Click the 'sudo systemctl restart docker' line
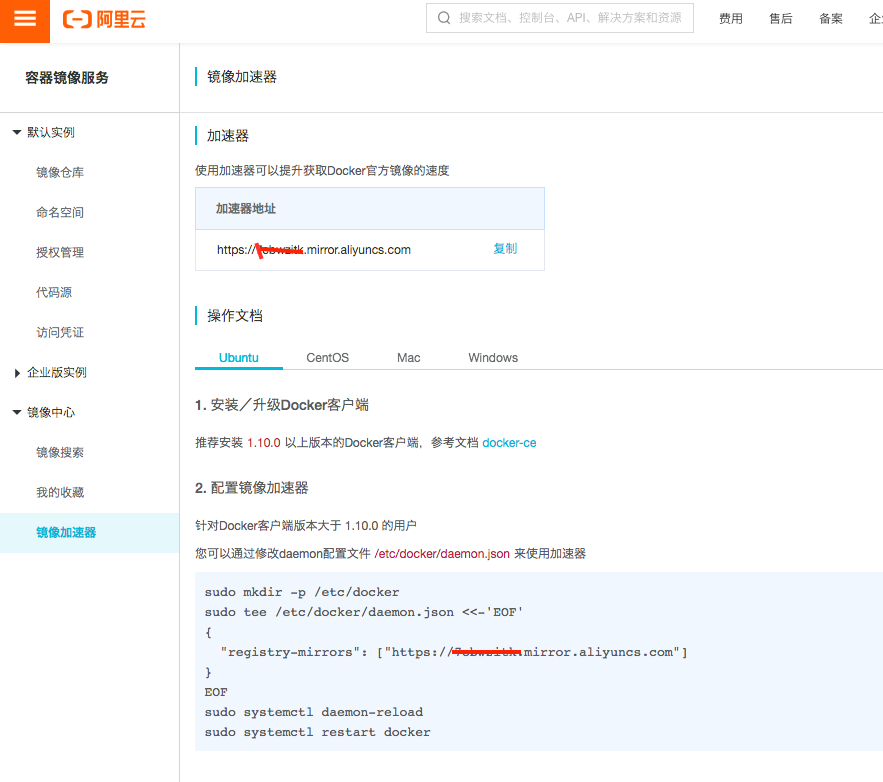 click(x=317, y=732)
